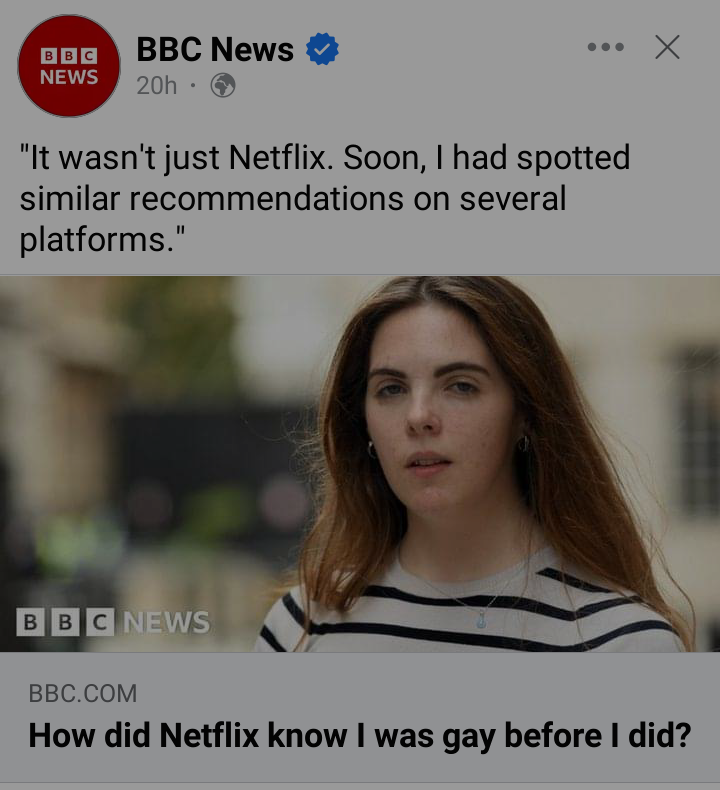Screen dimensions: 720x790
Task: Open the BBC News page name link
Action: 215,49
